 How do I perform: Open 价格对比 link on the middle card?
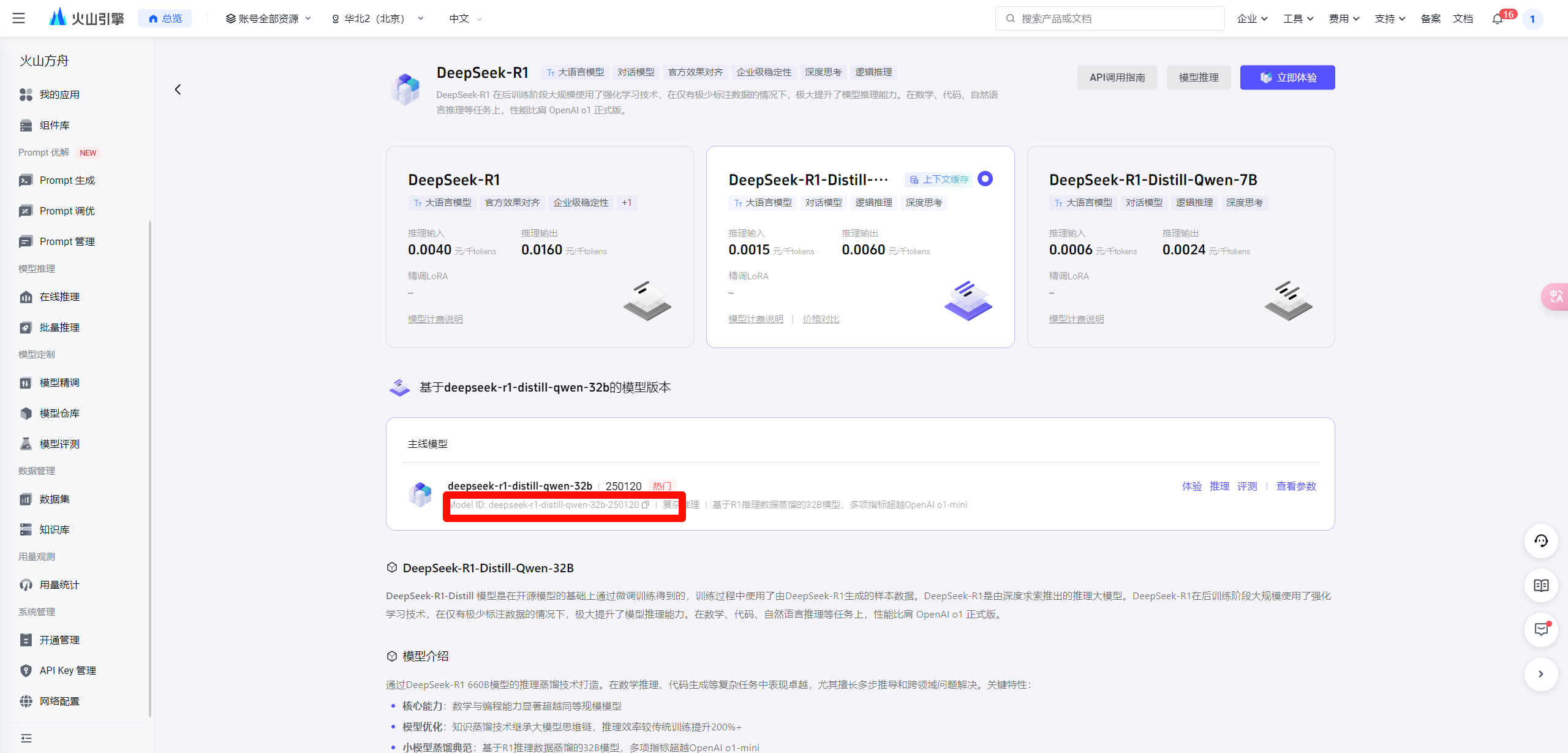821,319
